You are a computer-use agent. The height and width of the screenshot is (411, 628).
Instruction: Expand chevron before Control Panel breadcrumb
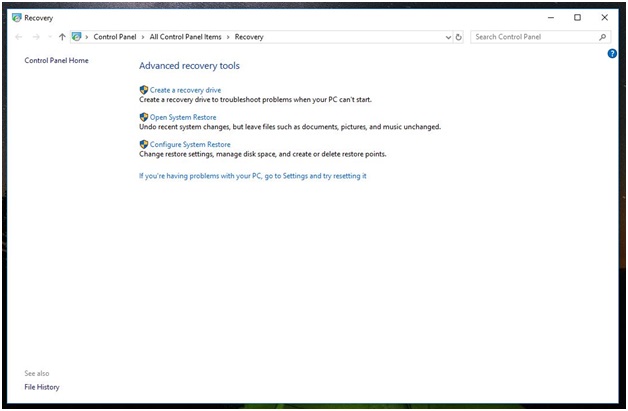tap(87, 37)
